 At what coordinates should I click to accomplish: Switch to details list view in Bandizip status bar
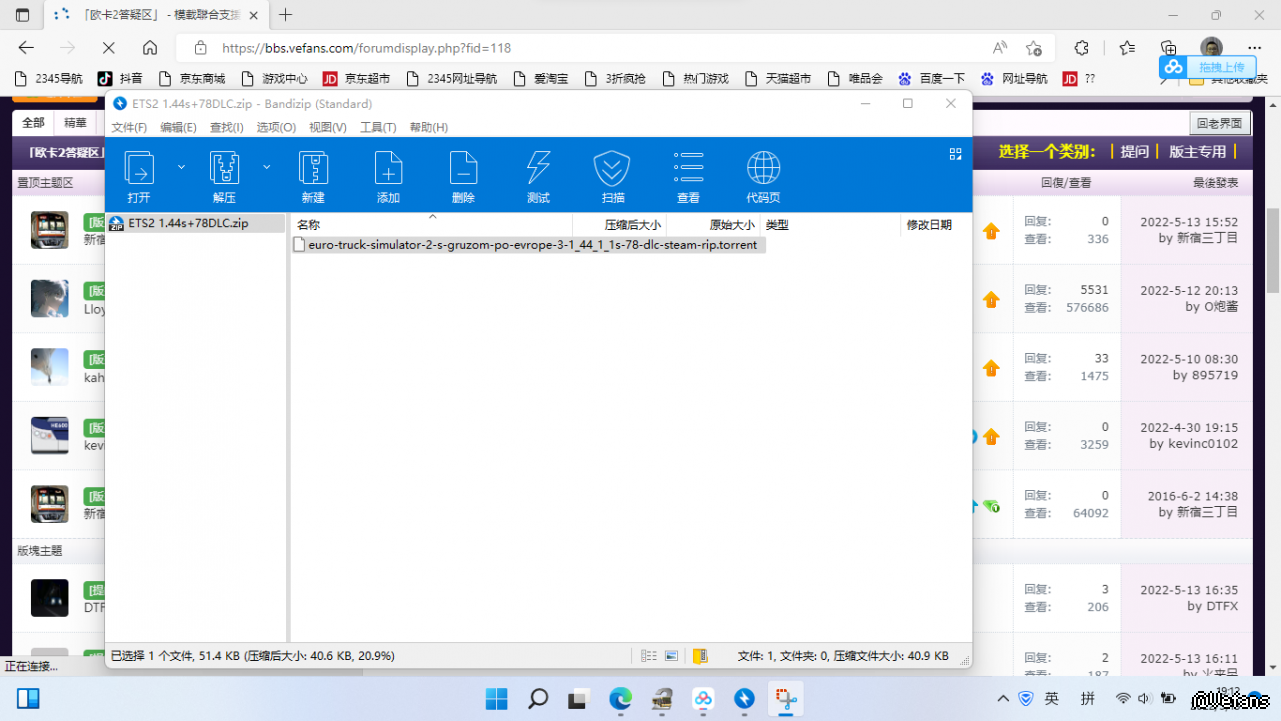pos(649,656)
